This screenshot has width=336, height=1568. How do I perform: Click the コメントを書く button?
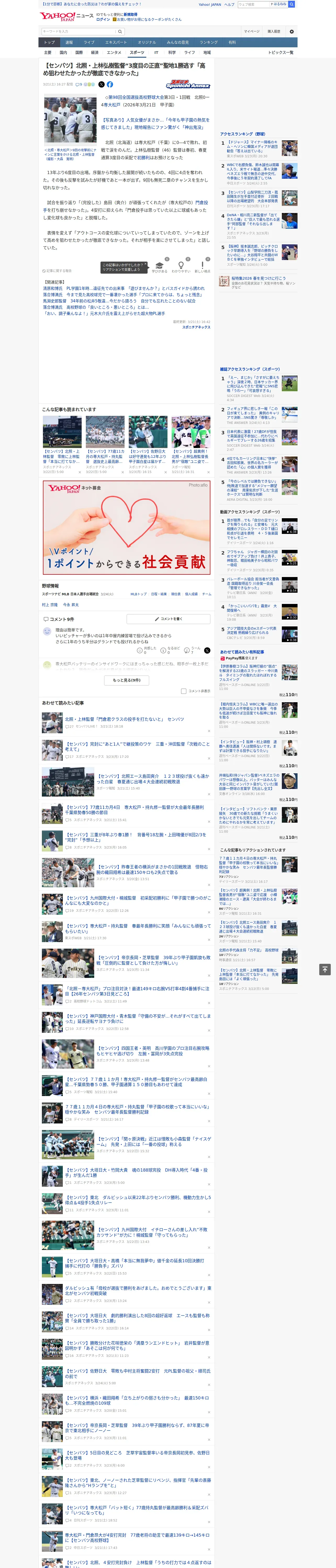[x=168, y=619]
